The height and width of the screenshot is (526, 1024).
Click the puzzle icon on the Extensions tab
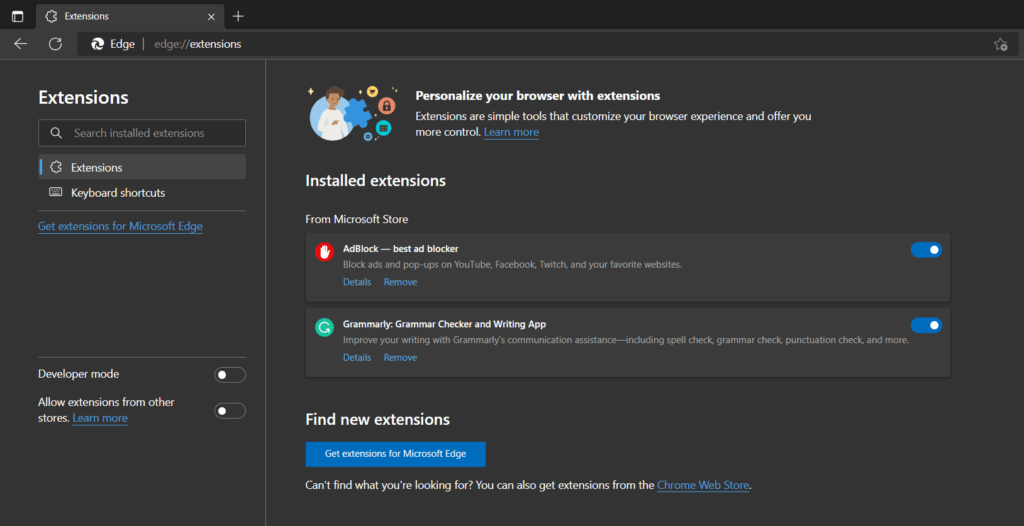51,16
